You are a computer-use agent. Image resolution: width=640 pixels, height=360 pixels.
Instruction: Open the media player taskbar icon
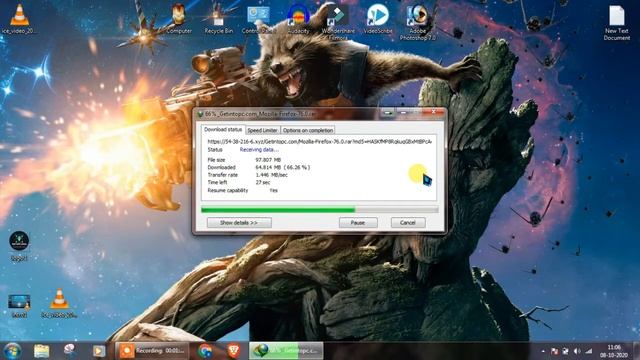click(x=98, y=351)
